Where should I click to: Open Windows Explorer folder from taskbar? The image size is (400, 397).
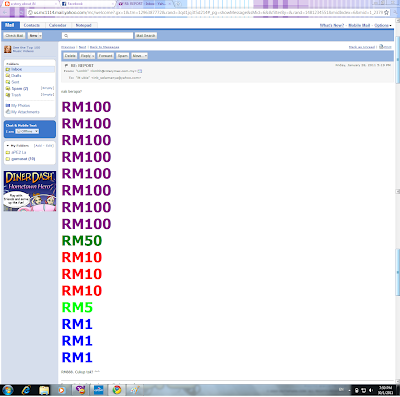click(x=44, y=390)
